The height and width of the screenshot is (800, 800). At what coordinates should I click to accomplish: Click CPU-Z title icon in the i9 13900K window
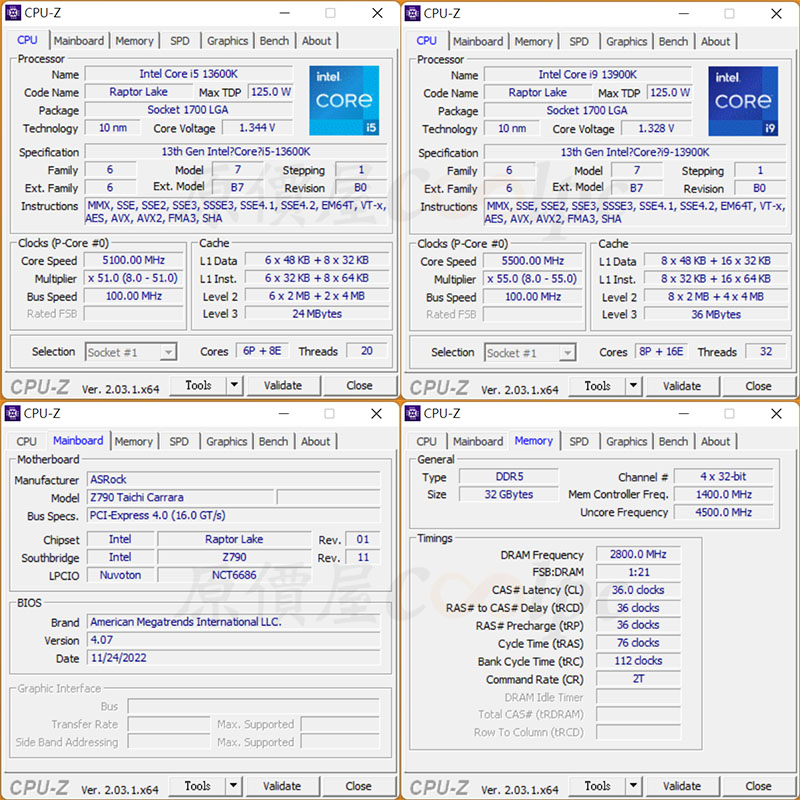pos(411,13)
